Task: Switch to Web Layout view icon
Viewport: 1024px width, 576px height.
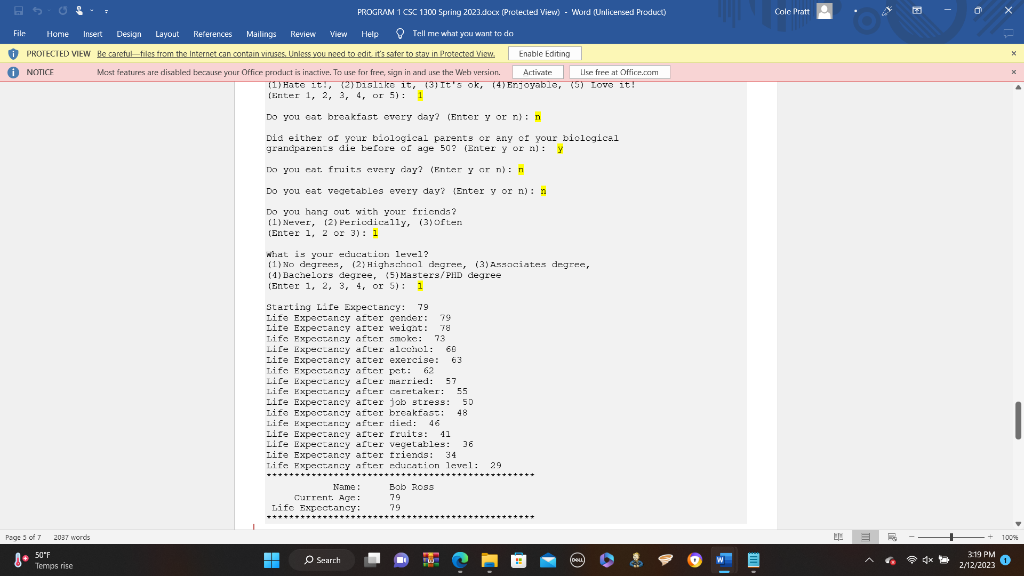Action: 892,537
